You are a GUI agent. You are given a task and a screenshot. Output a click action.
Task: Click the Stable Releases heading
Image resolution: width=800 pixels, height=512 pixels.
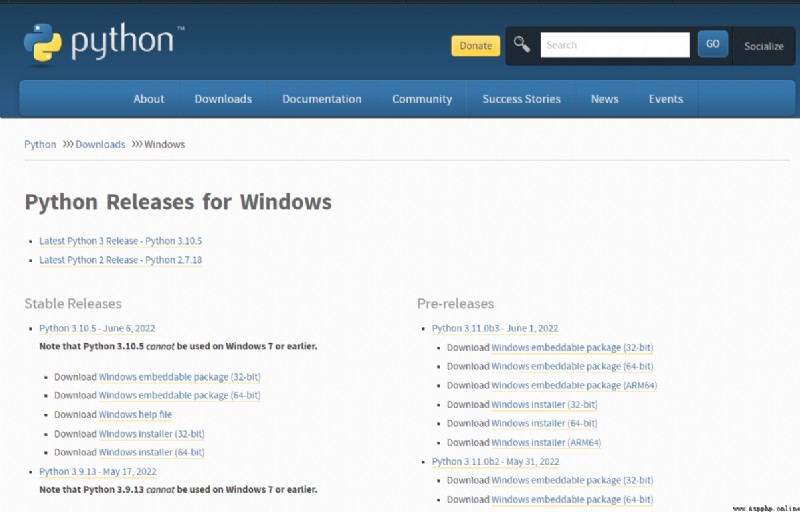tap(73, 304)
